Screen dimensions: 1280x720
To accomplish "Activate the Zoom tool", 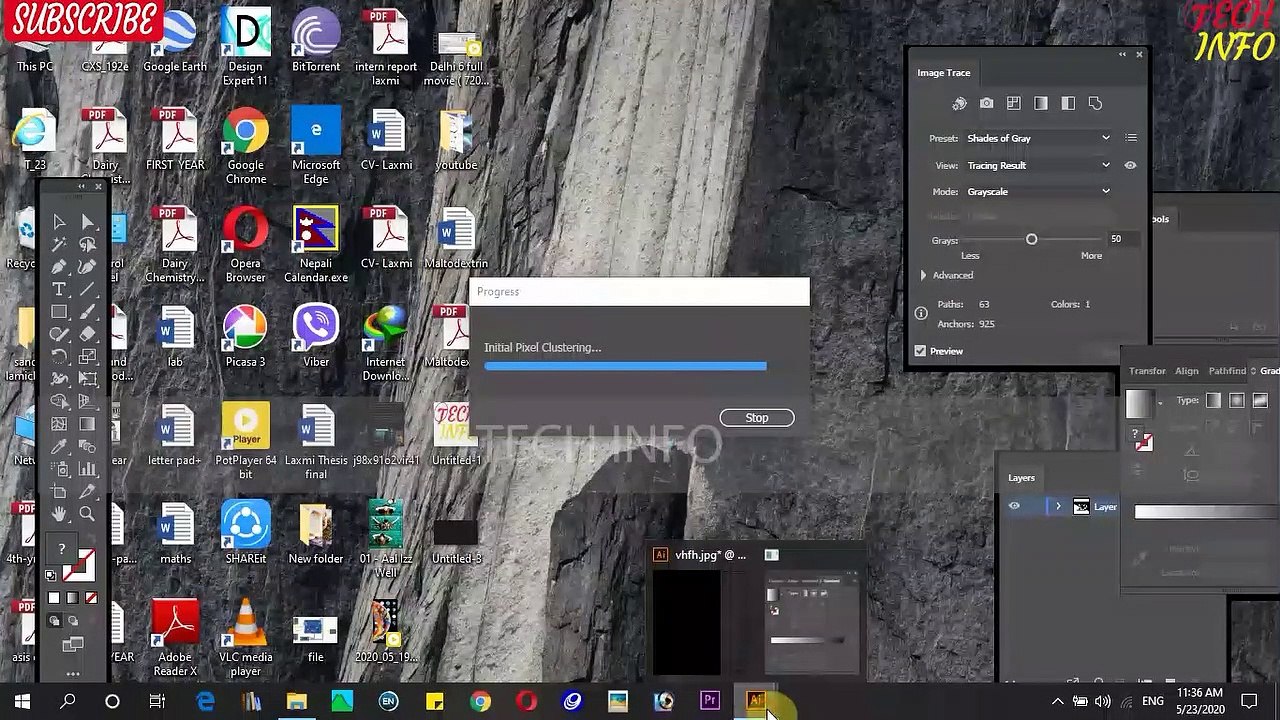I will (87, 514).
